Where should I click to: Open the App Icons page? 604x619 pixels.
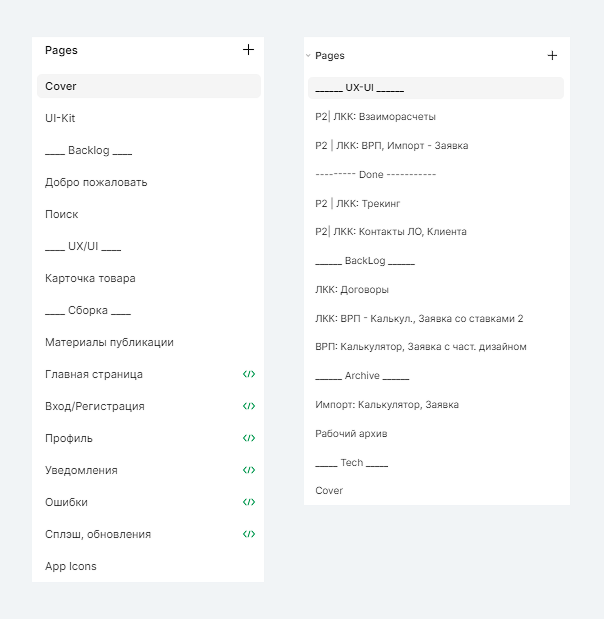tap(71, 566)
